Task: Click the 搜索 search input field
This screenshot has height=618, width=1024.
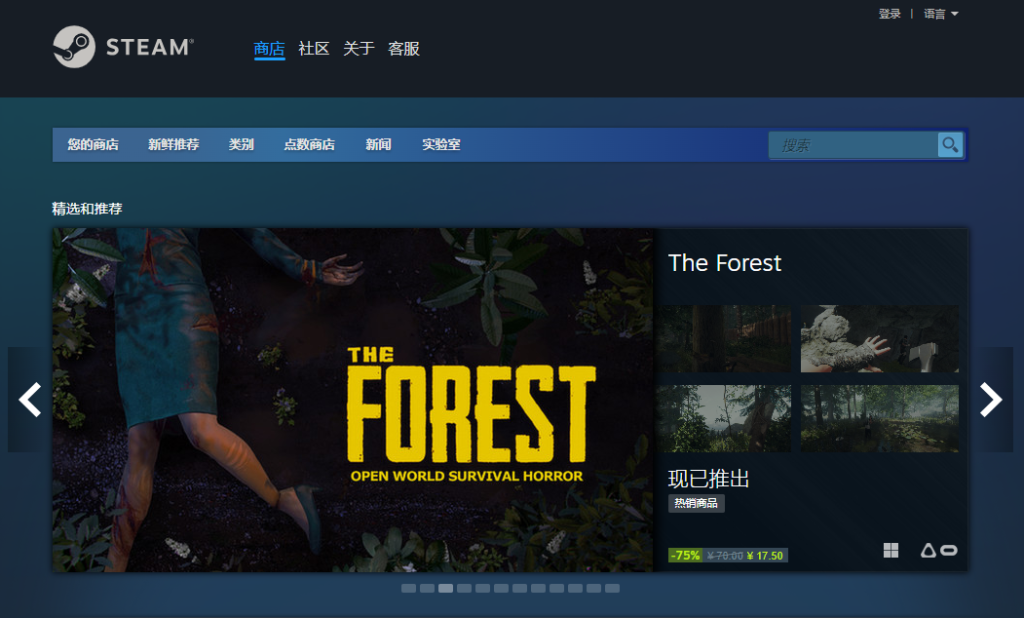Action: pos(853,145)
